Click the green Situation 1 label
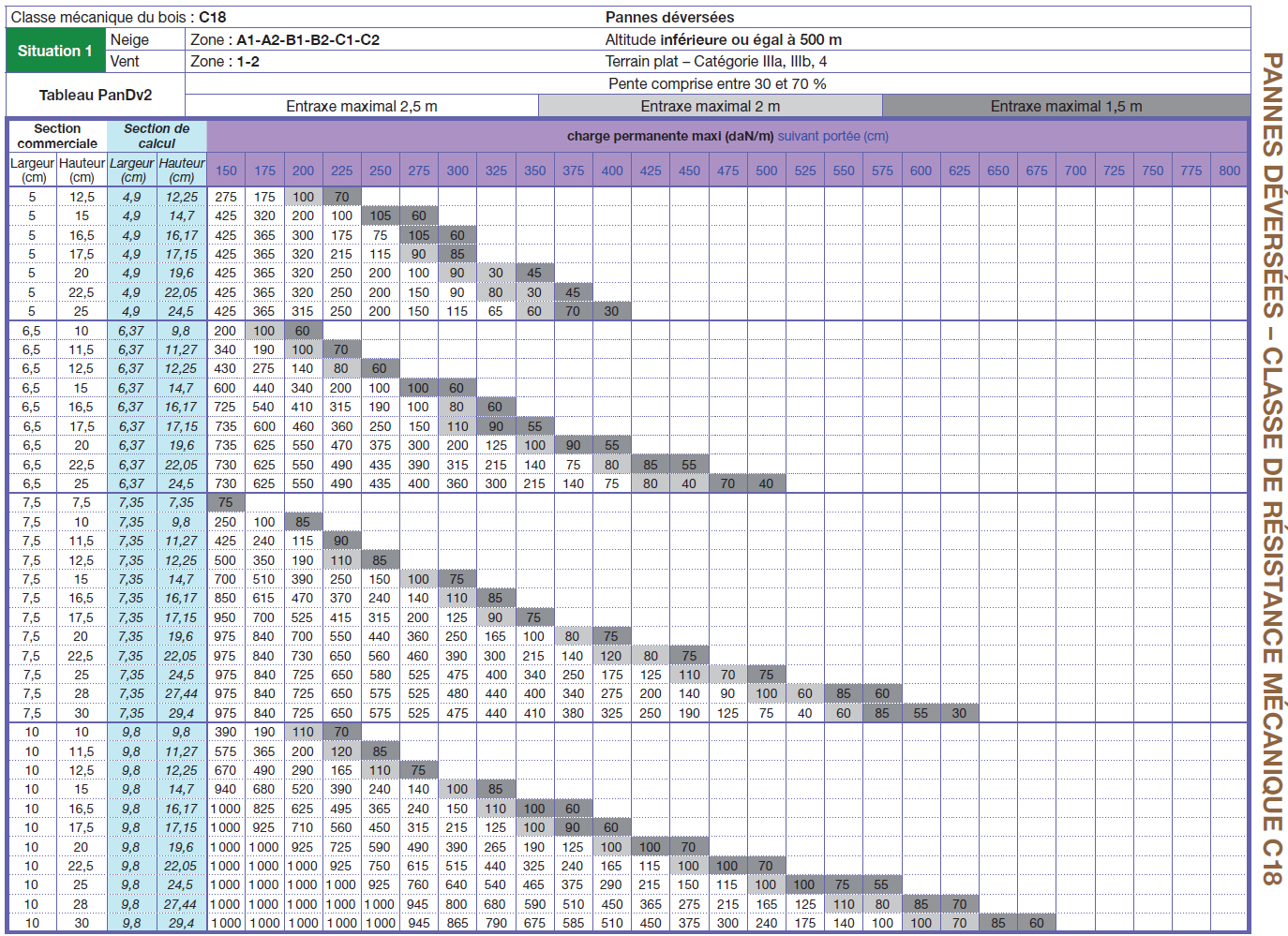Image resolution: width=1288 pixels, height=936 pixels. [55, 51]
